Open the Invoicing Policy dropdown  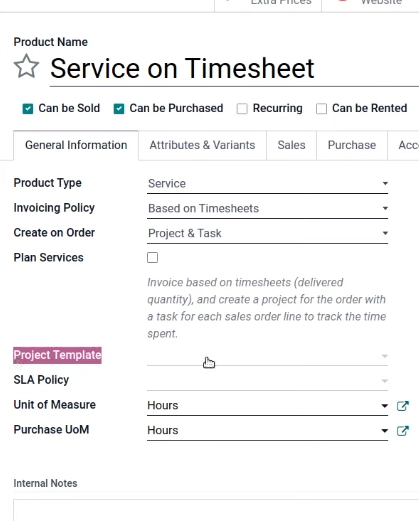pyautogui.click(x=267, y=209)
